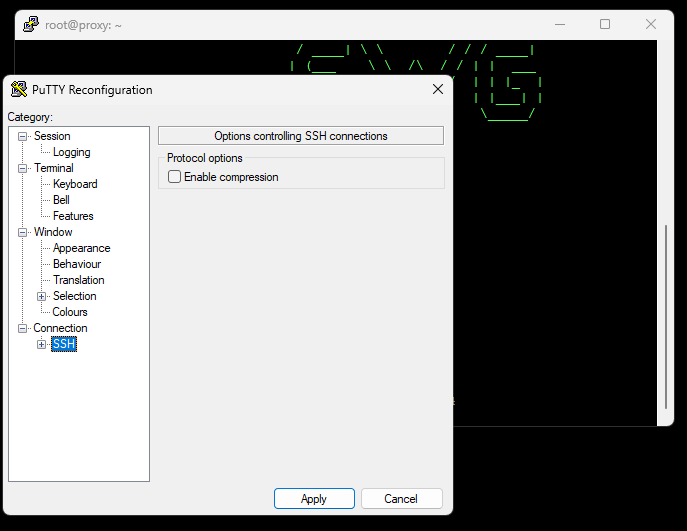Click 'Options controlling SSH connections' header
Image resolution: width=687 pixels, height=531 pixels.
click(301, 136)
